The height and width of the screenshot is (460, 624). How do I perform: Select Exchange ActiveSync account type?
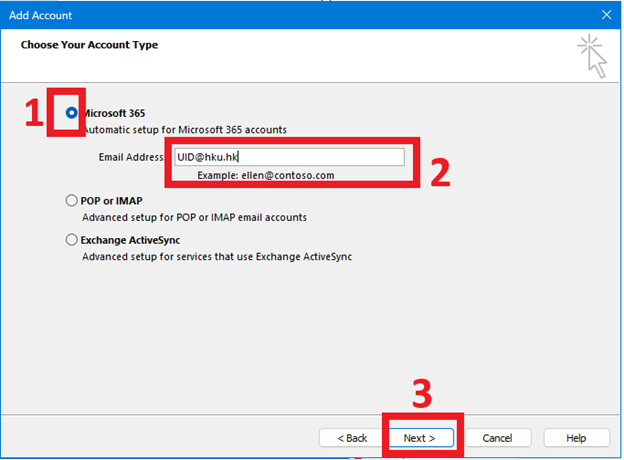point(72,240)
